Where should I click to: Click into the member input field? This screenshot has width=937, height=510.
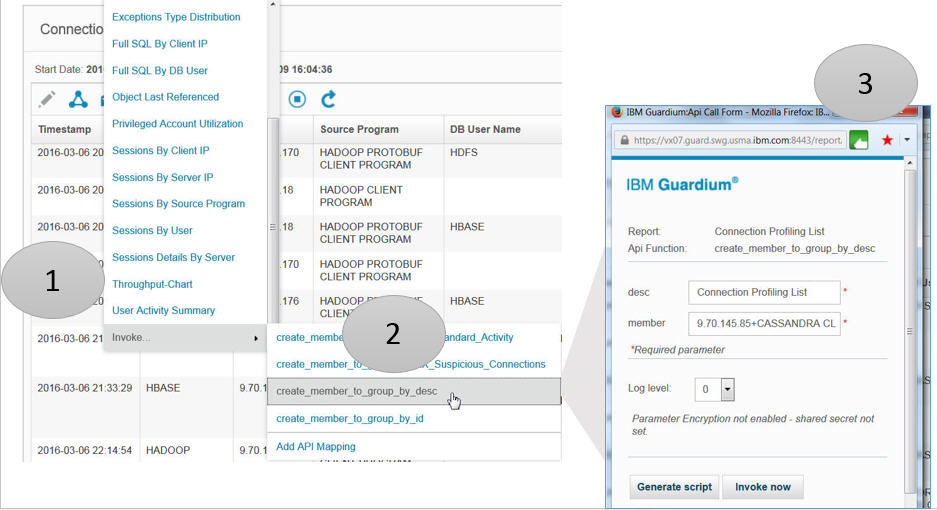764,323
